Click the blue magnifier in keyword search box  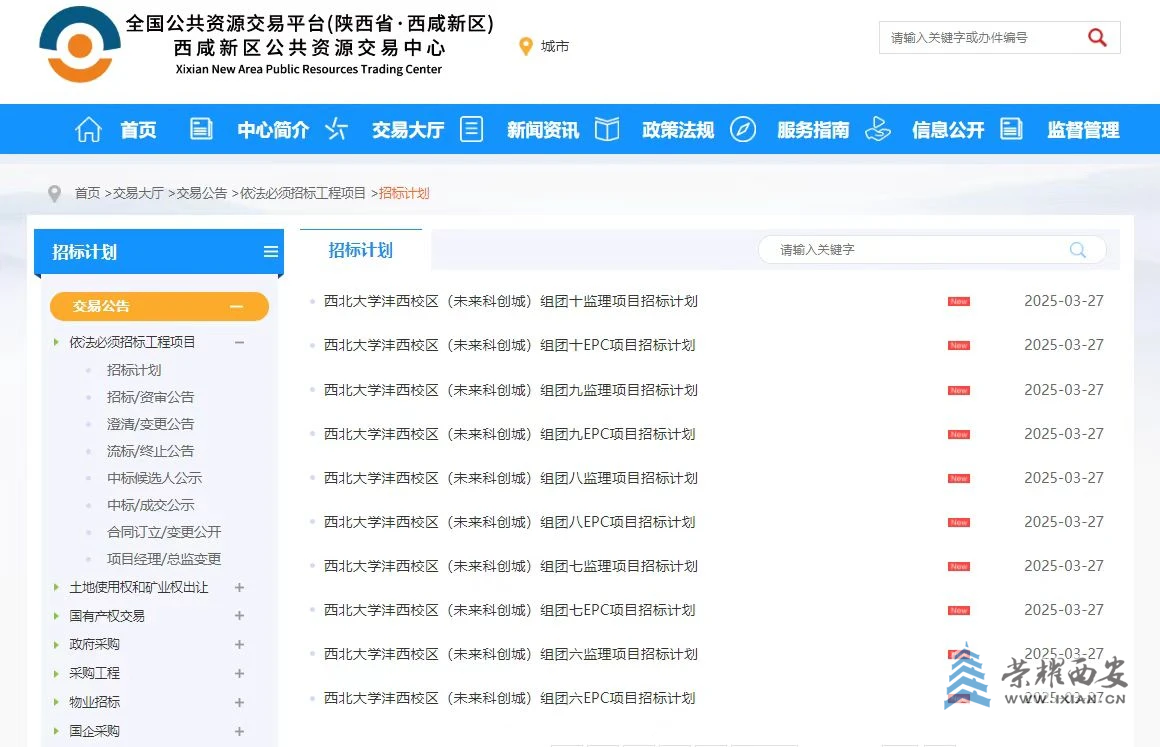click(x=1078, y=250)
